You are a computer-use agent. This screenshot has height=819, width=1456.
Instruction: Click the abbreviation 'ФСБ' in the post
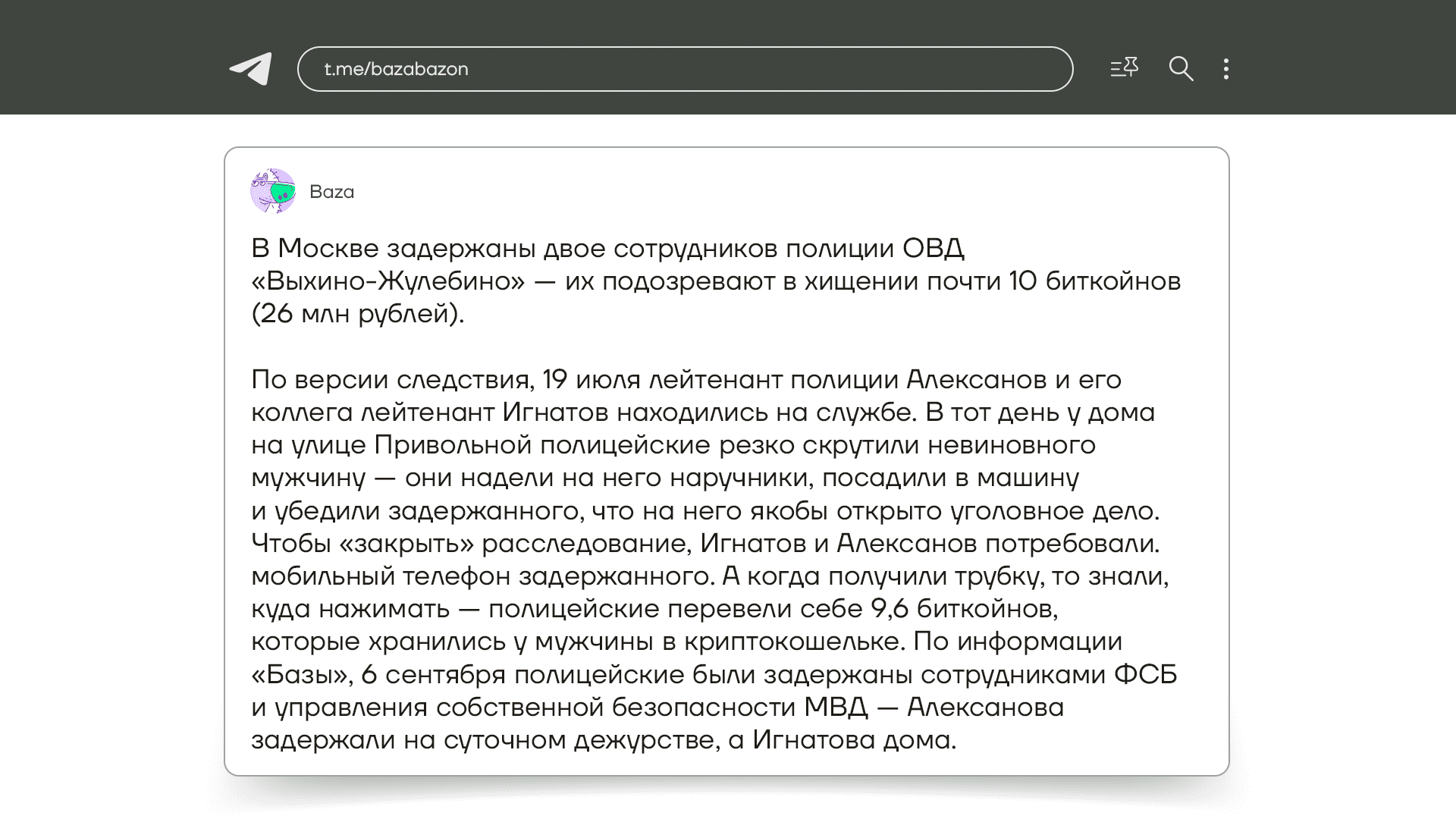point(1145,675)
